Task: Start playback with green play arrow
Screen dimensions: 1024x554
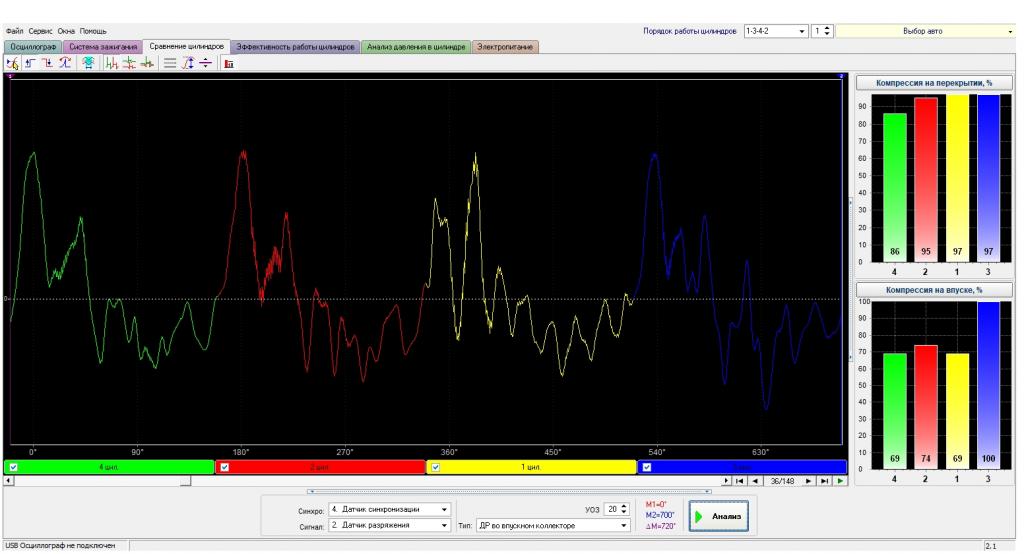Action: (840, 481)
